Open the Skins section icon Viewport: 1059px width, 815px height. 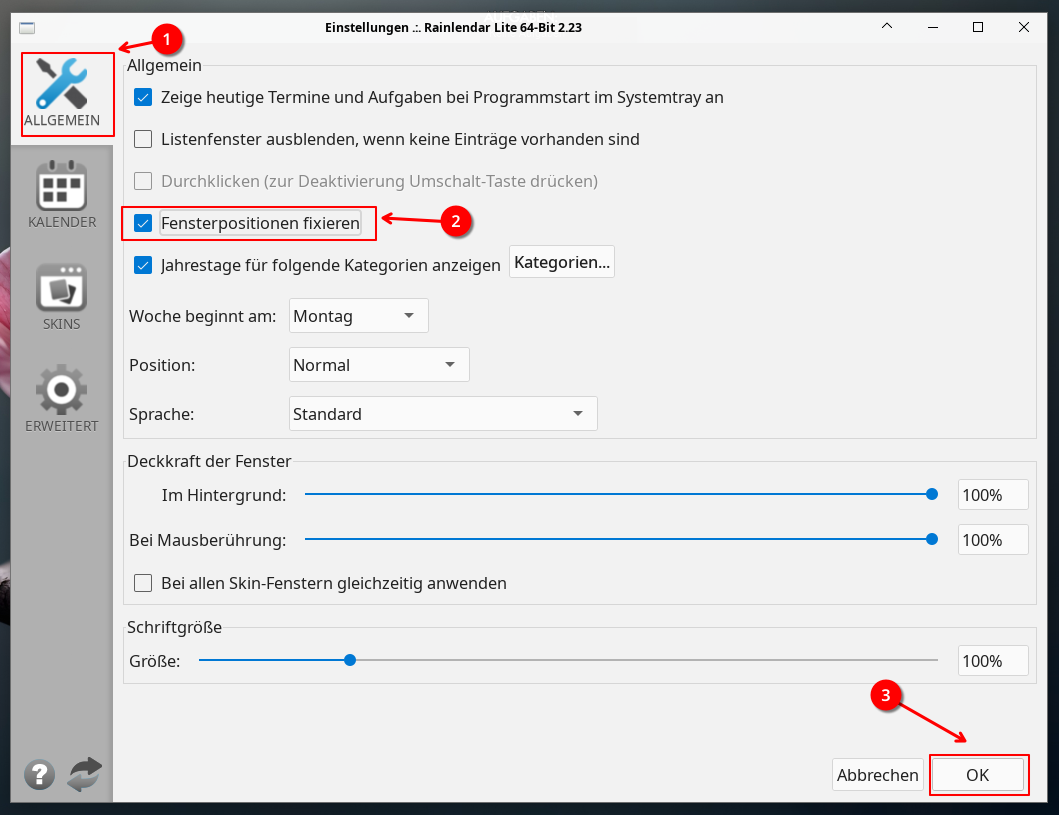click(62, 288)
